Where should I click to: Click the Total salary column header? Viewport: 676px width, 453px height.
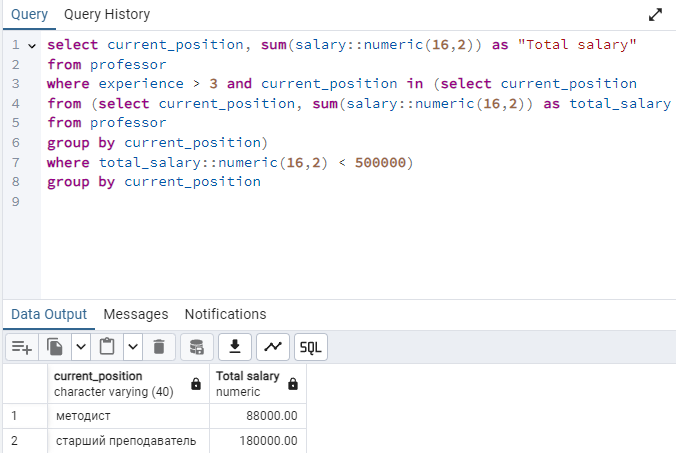258,384
